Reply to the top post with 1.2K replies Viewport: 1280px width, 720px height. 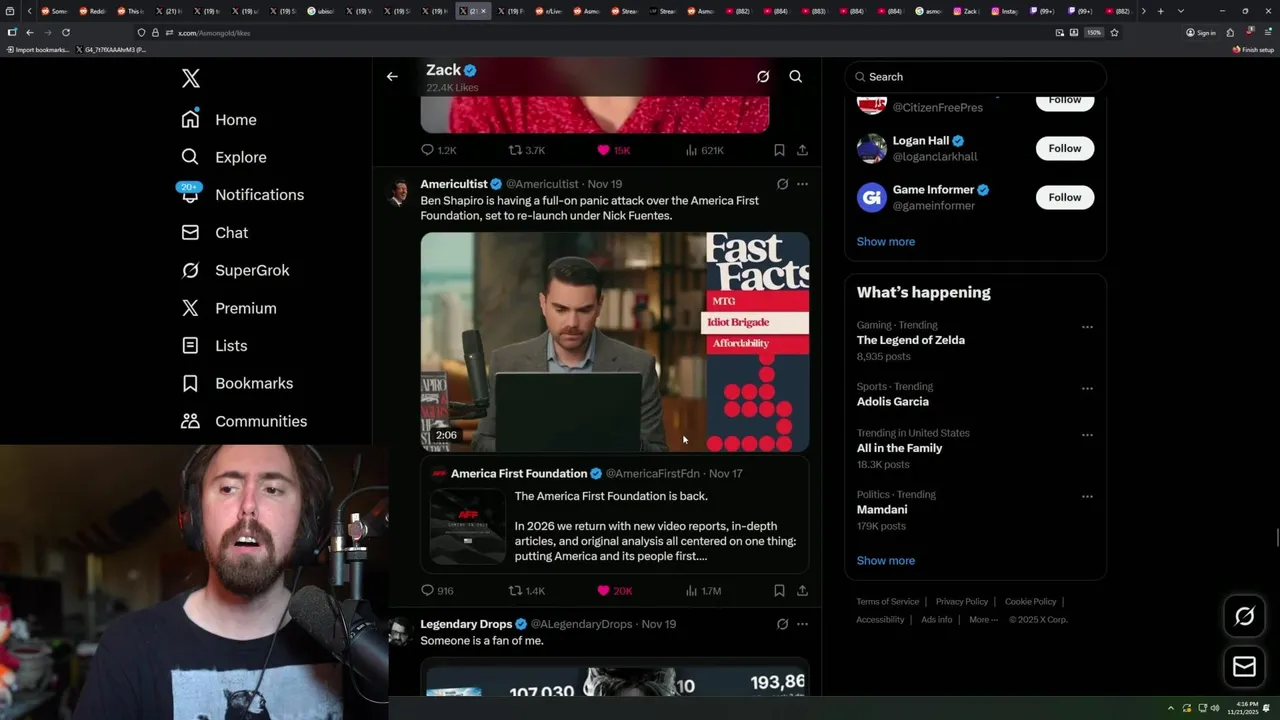(438, 150)
